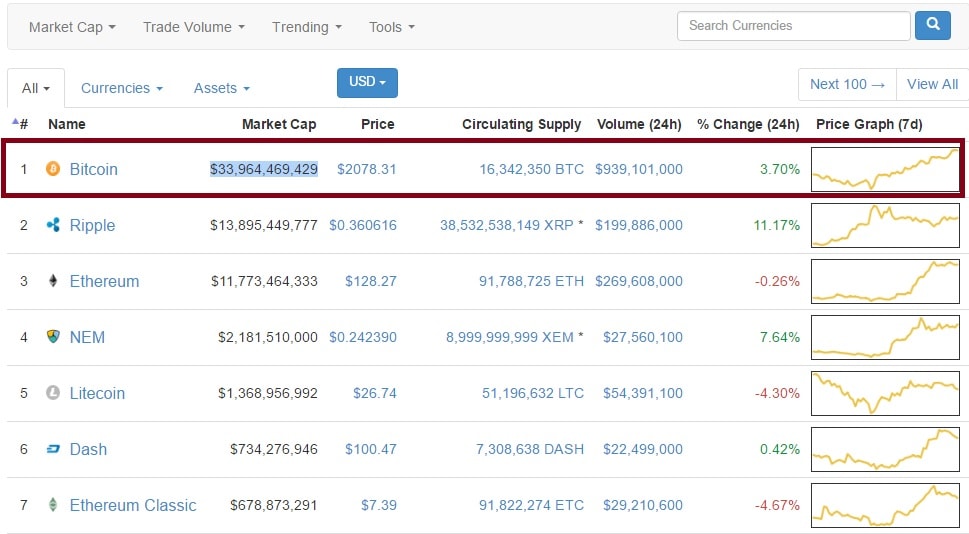969x534 pixels.
Task: Open the Market Cap dropdown menu
Action: [72, 27]
